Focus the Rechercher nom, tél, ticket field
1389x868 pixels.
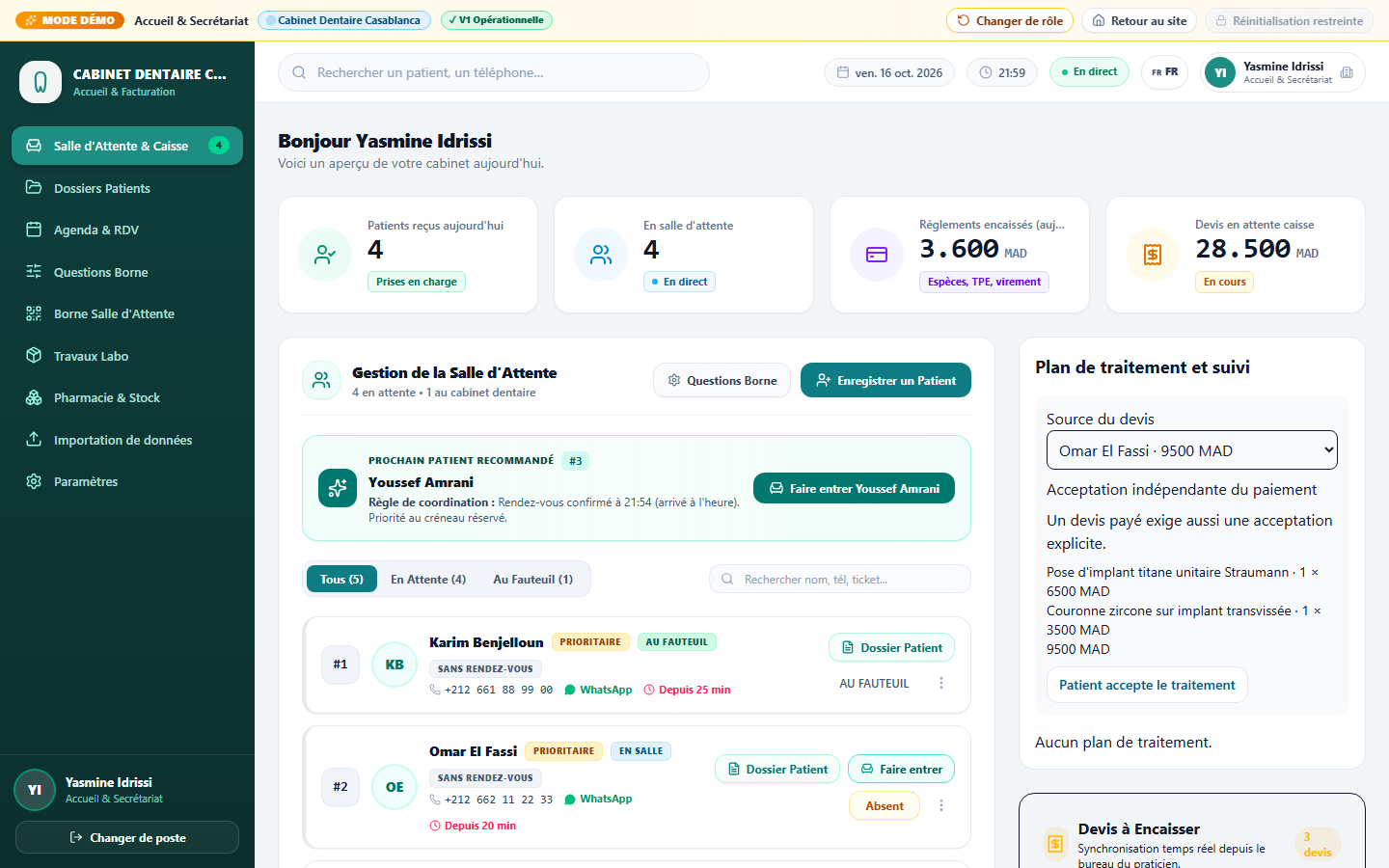click(x=840, y=579)
